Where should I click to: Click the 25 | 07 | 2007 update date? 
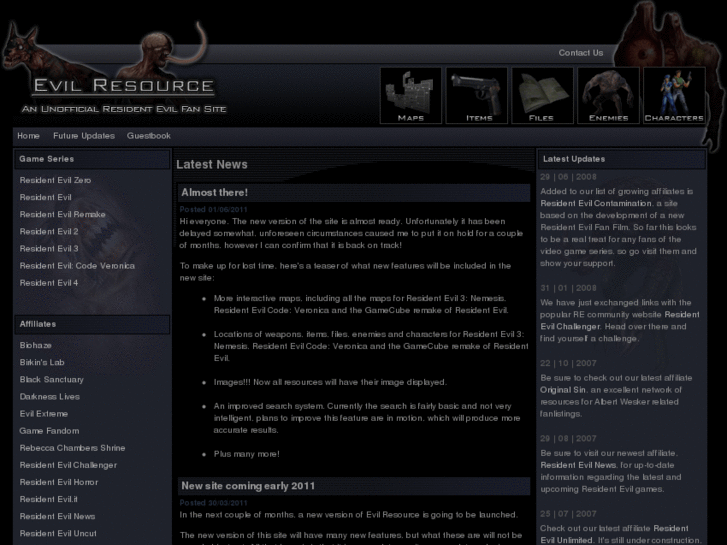[568, 514]
